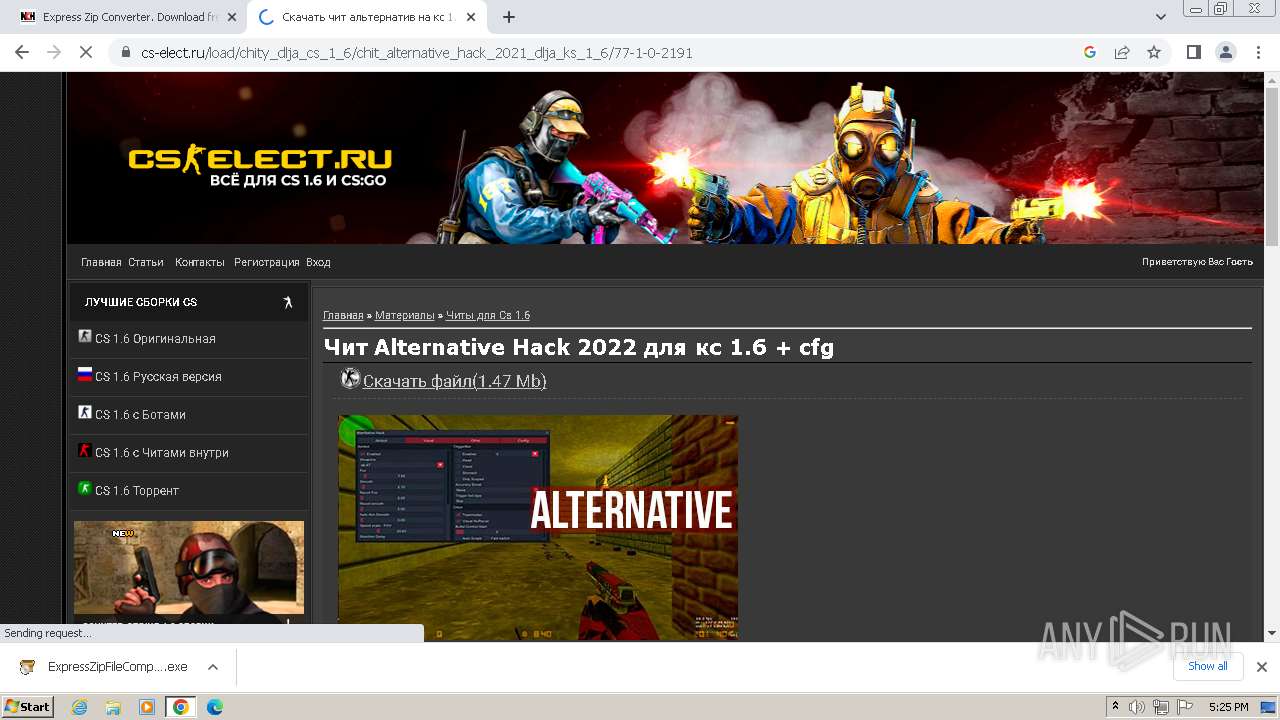Toggle browser side panel

tap(1193, 52)
